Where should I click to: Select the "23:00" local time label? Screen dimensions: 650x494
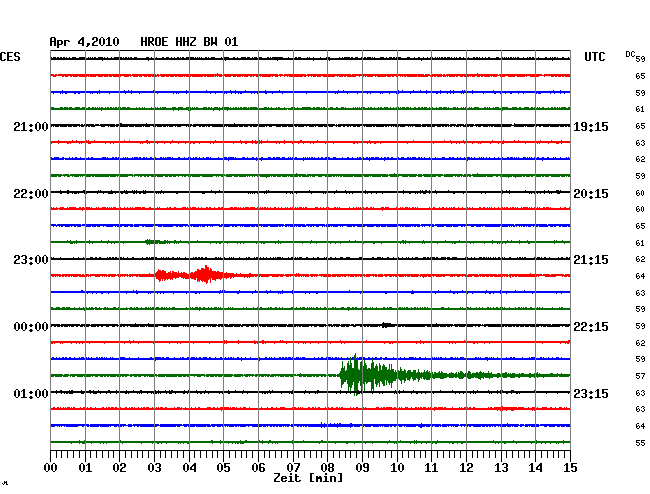click(31, 260)
